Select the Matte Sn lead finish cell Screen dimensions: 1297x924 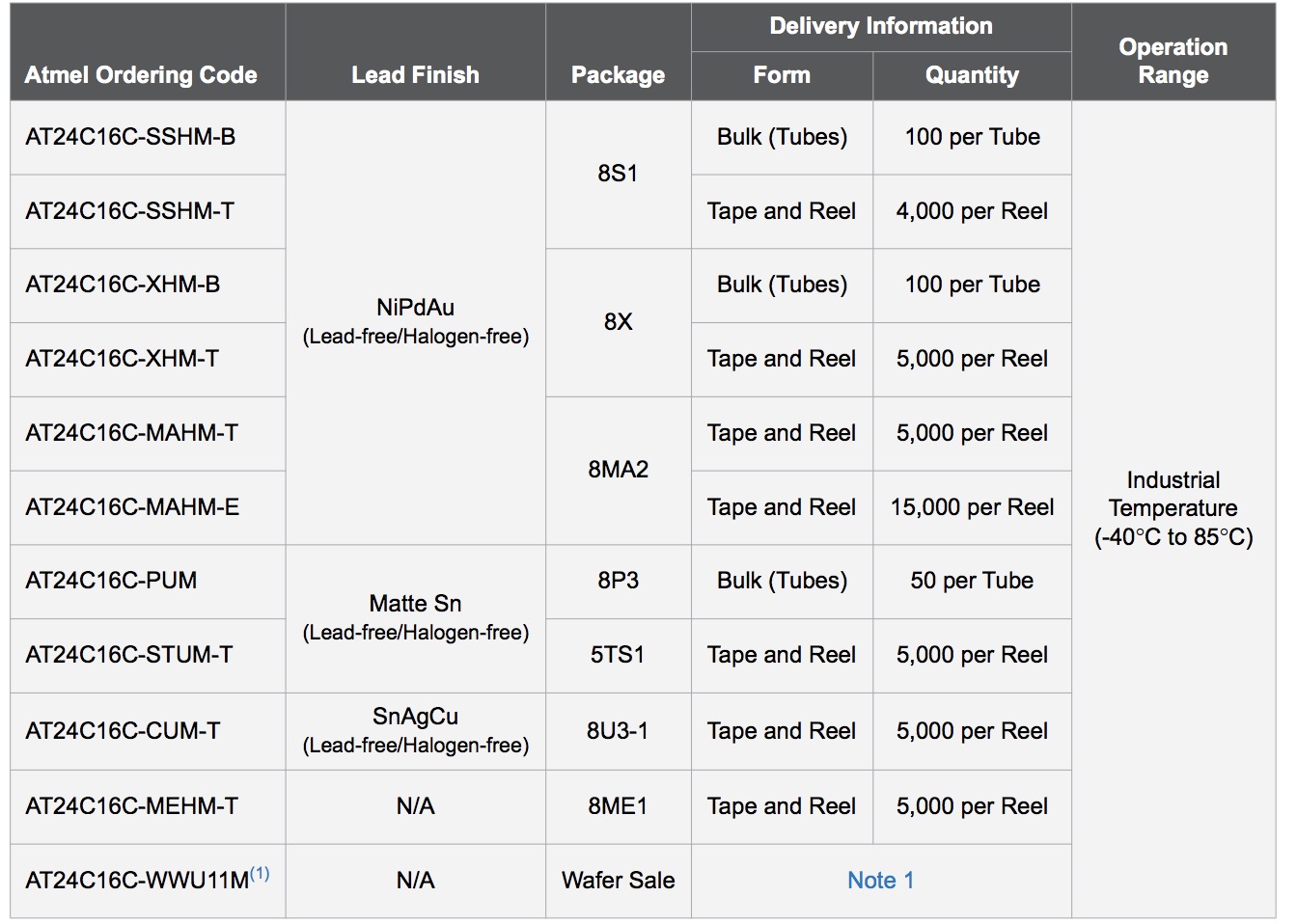415,617
